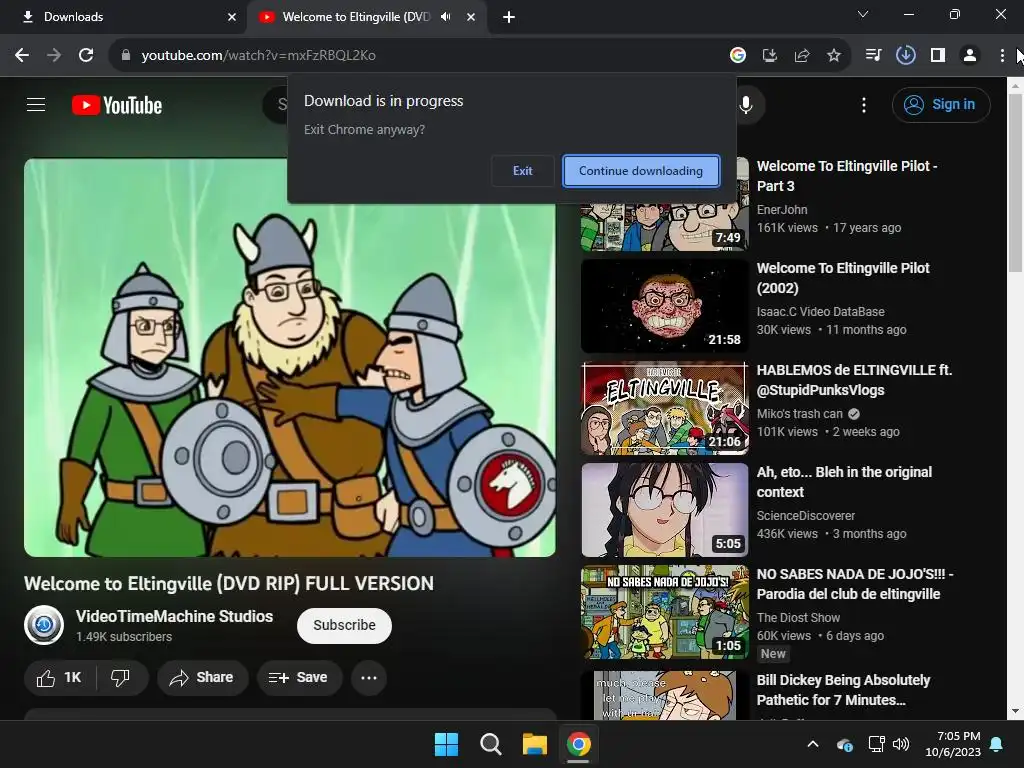
Task: Click Continue downloading button
Action: tap(641, 171)
